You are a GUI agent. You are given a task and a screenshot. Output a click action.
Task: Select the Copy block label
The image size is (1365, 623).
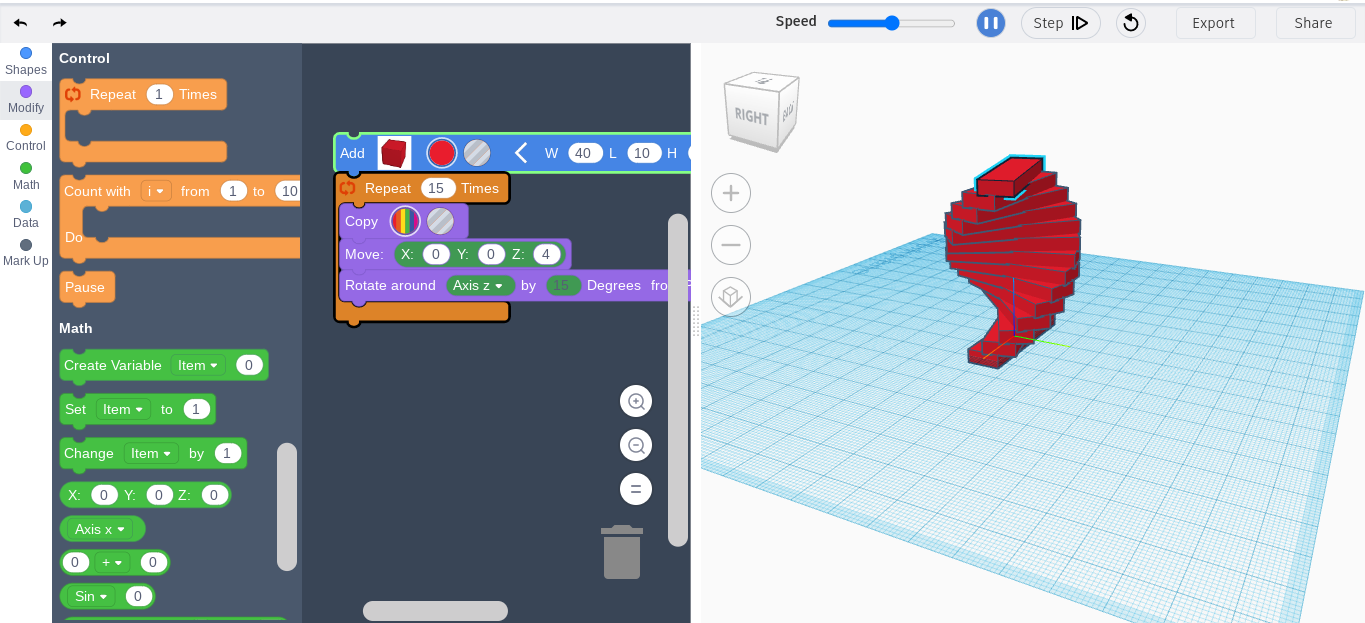(x=361, y=221)
